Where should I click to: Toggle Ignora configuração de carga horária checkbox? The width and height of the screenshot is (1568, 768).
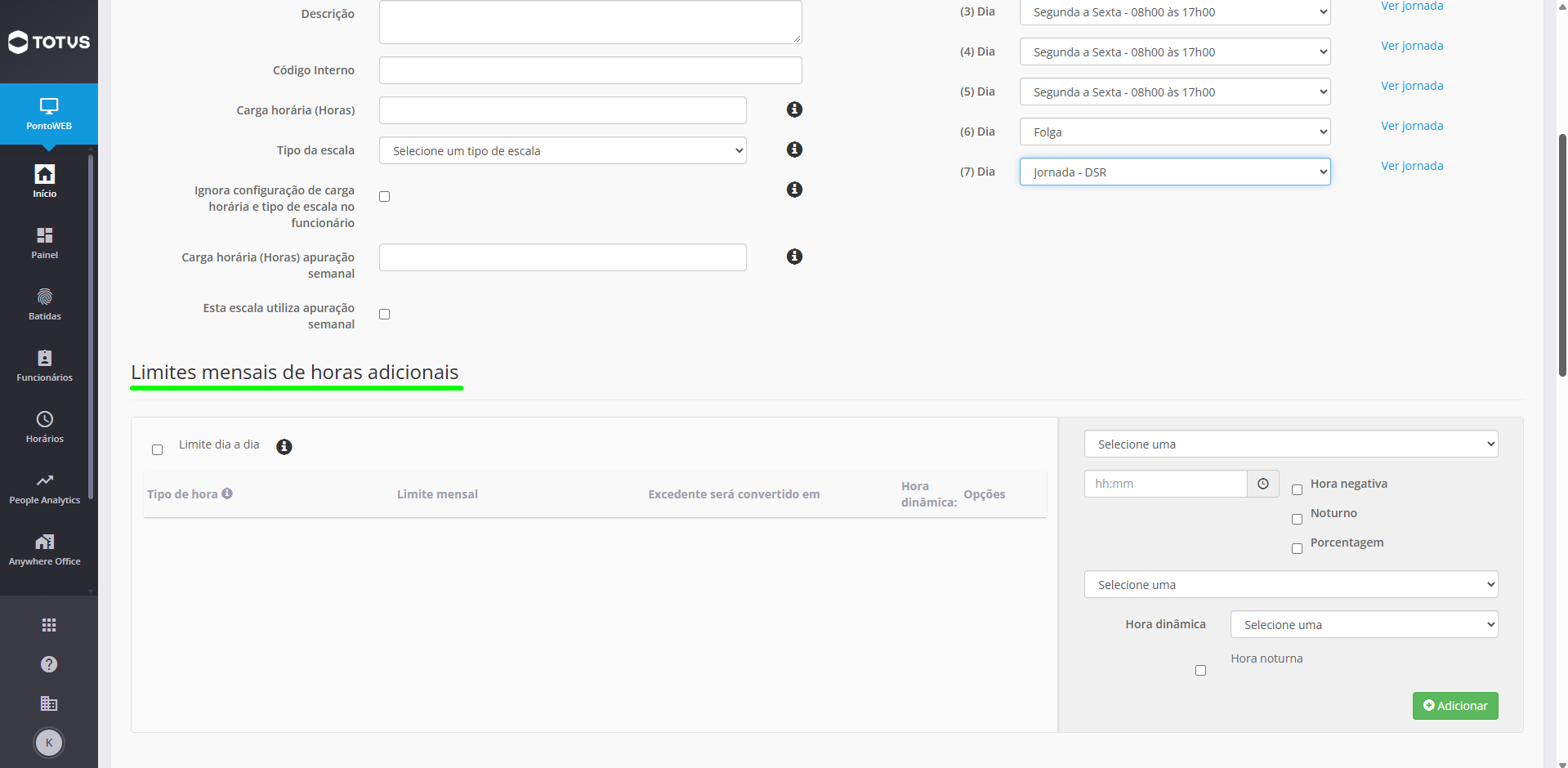coord(384,196)
